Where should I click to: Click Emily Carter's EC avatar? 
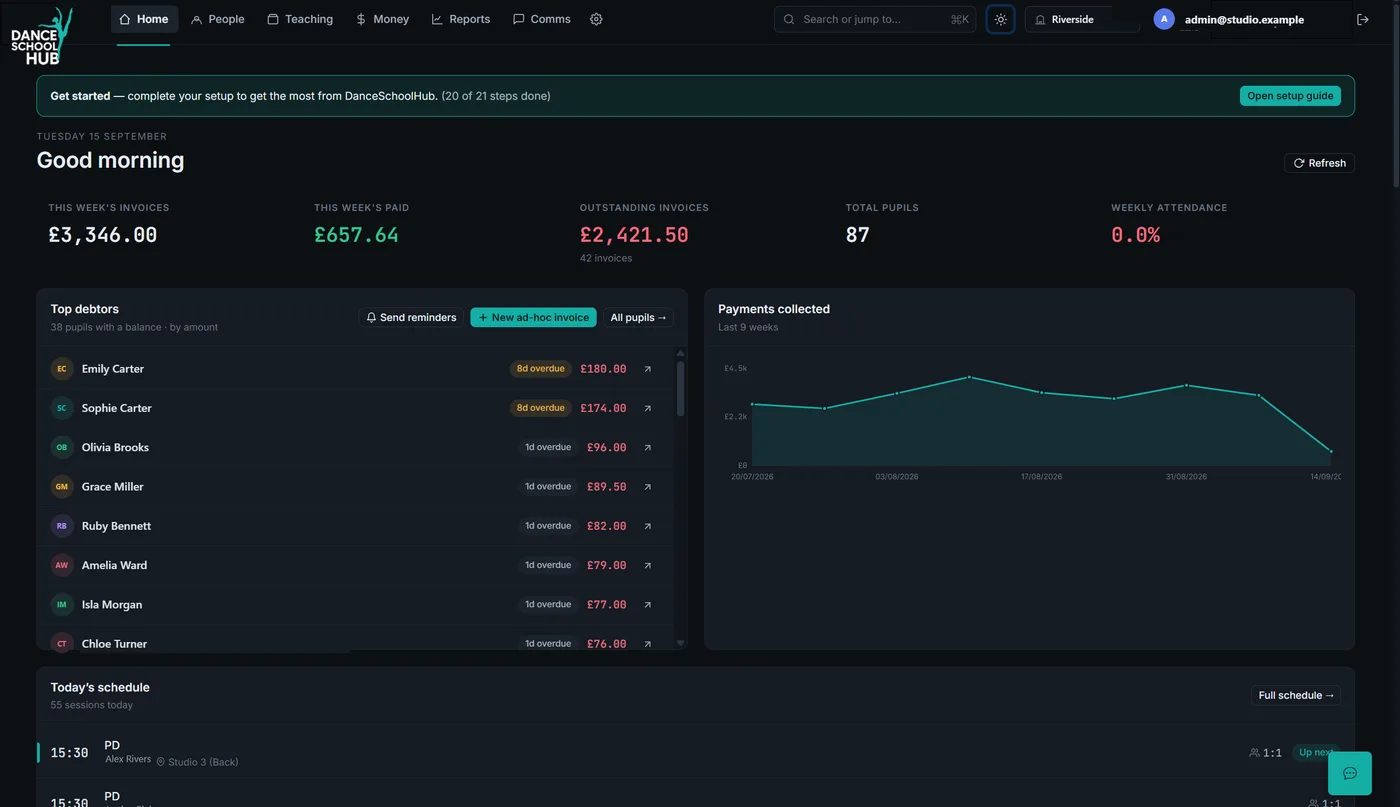[x=62, y=369]
